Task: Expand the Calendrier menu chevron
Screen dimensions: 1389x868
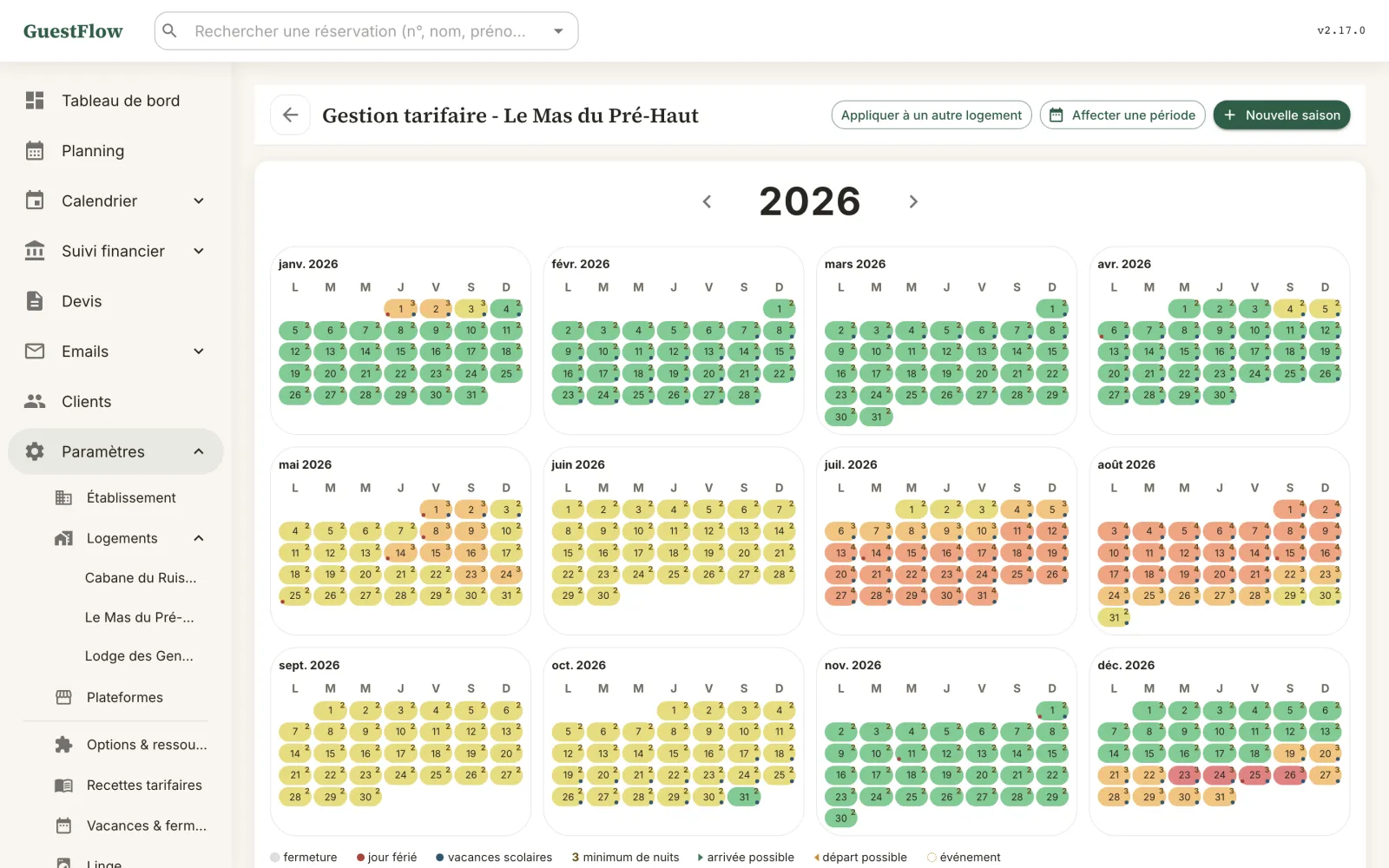Action: click(x=199, y=201)
